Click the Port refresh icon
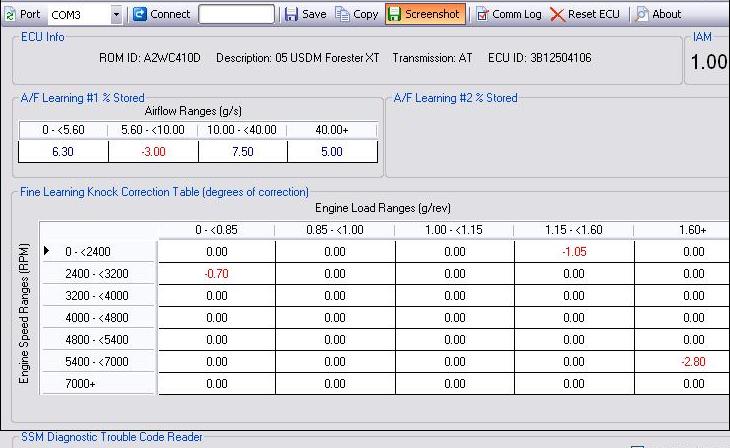Image resolution: width=730 pixels, height=448 pixels. pos(11,14)
